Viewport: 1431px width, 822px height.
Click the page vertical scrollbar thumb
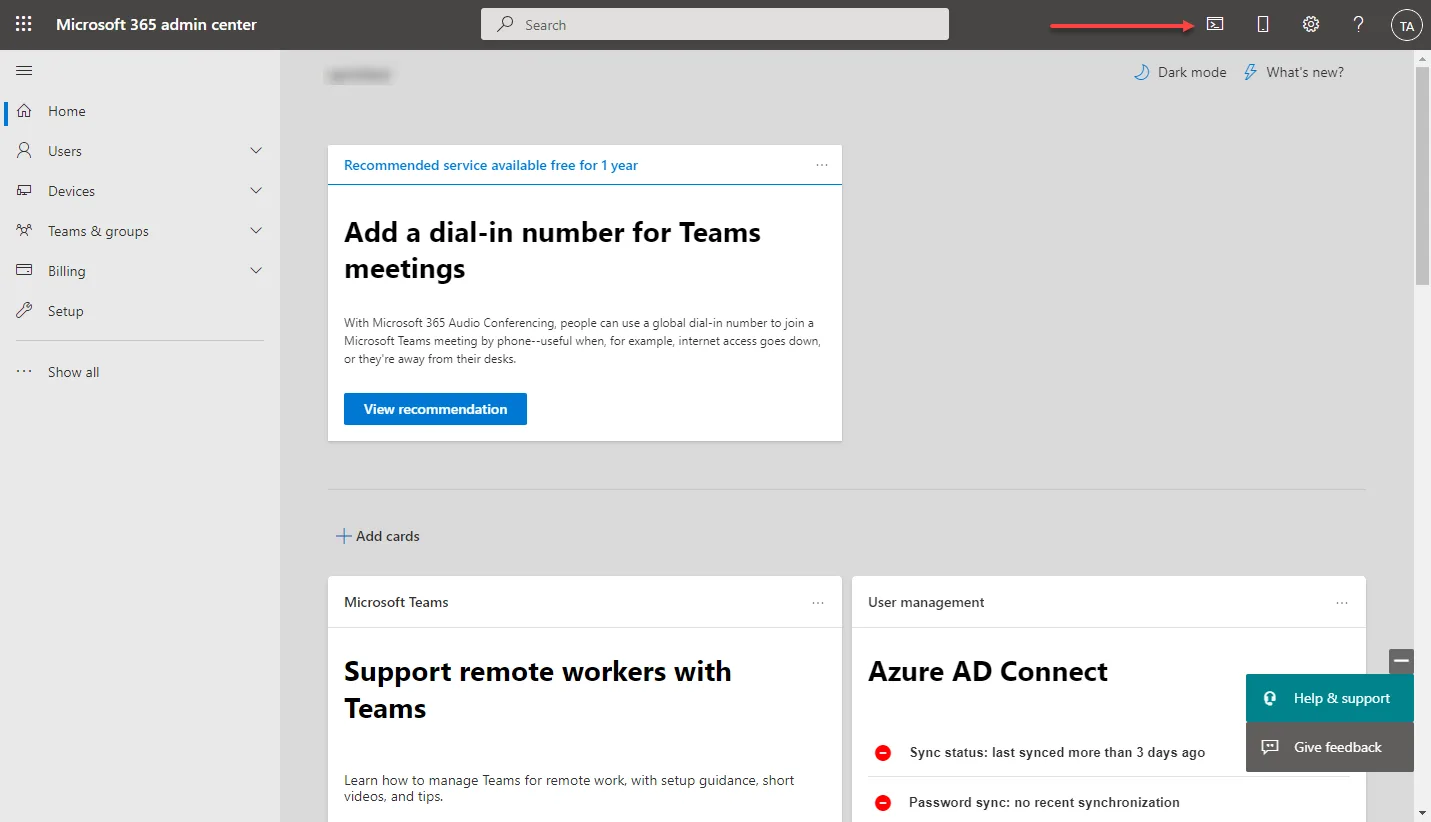(x=1422, y=176)
